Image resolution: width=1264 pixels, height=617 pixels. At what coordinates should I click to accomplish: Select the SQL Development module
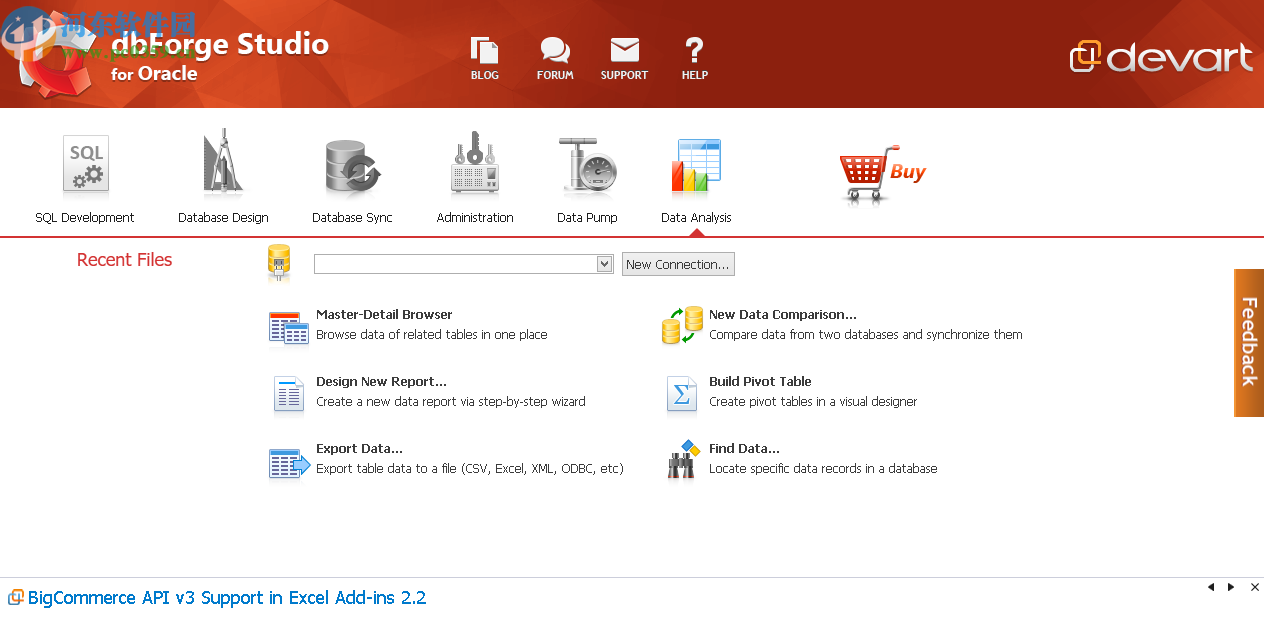pos(85,175)
